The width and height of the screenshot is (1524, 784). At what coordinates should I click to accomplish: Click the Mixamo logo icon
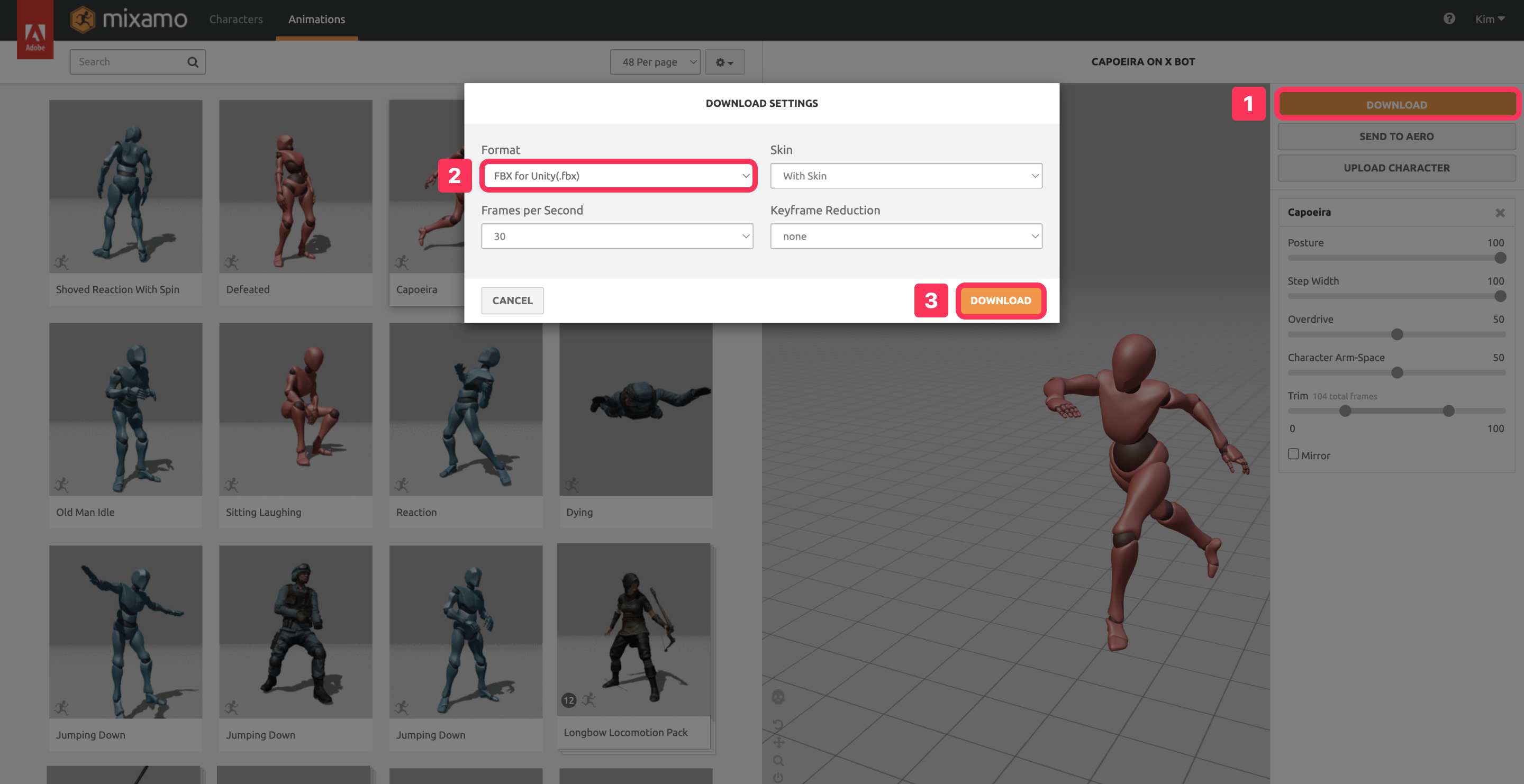coord(81,18)
